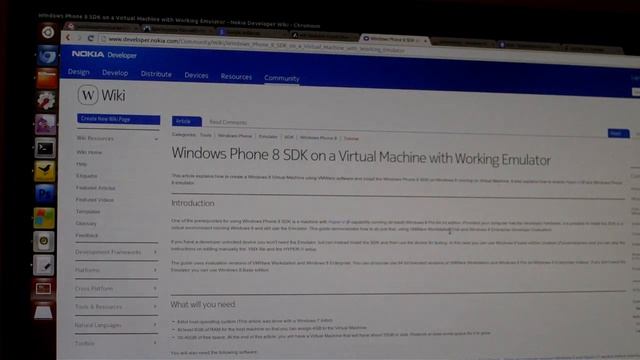The image size is (640, 360).
Task: Click the Nokia Developer logo
Action: 104,54
